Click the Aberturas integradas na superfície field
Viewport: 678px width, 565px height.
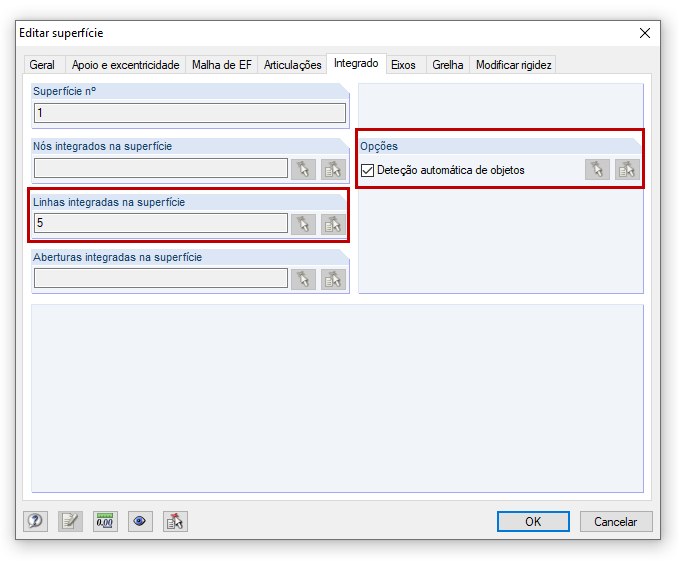pyautogui.click(x=161, y=278)
